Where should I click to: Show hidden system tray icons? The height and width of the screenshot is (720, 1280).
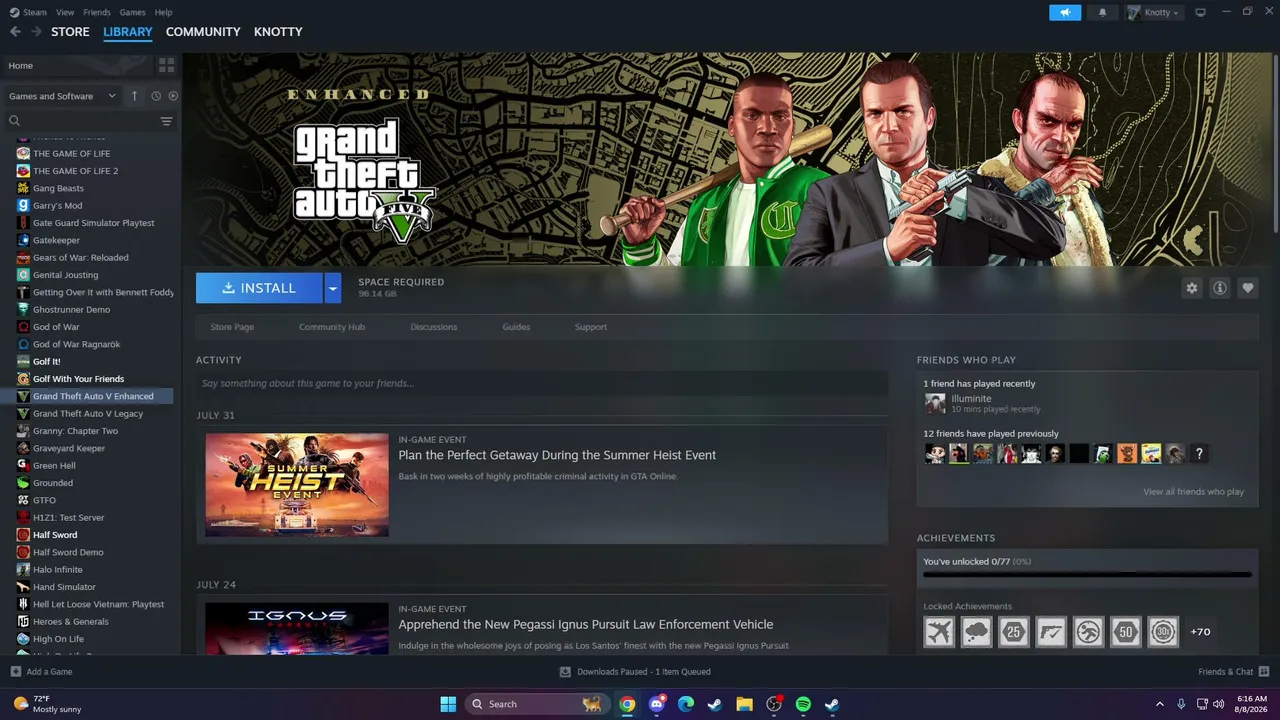coord(1160,704)
